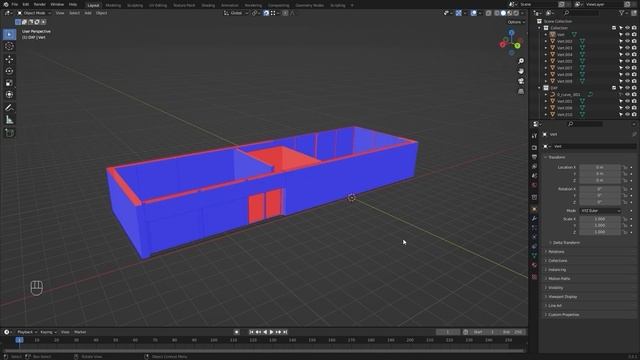This screenshot has width=640, height=360.
Task: Toggle the snapping magnet in header
Action: 266,13
